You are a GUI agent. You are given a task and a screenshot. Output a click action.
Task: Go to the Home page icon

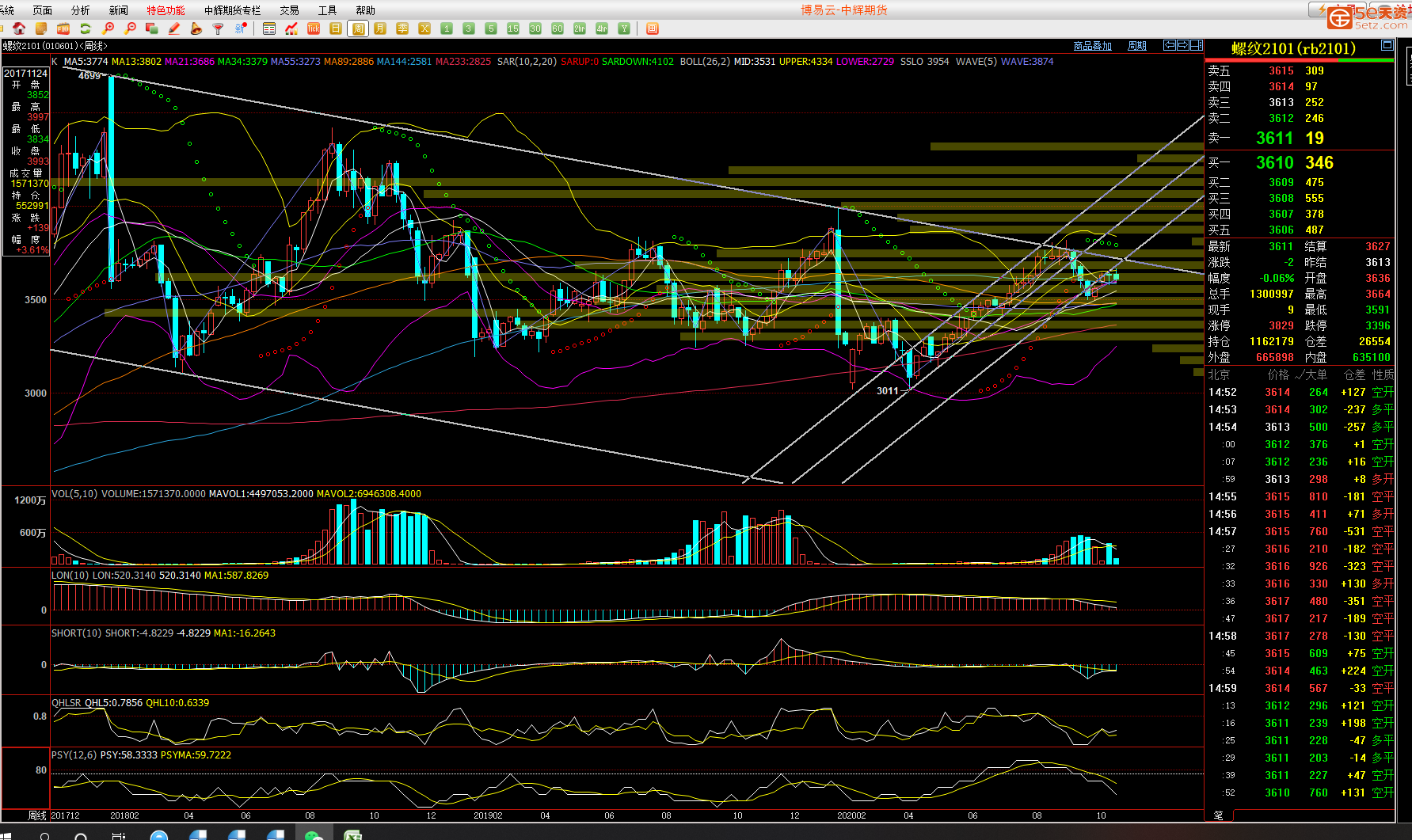point(19,29)
